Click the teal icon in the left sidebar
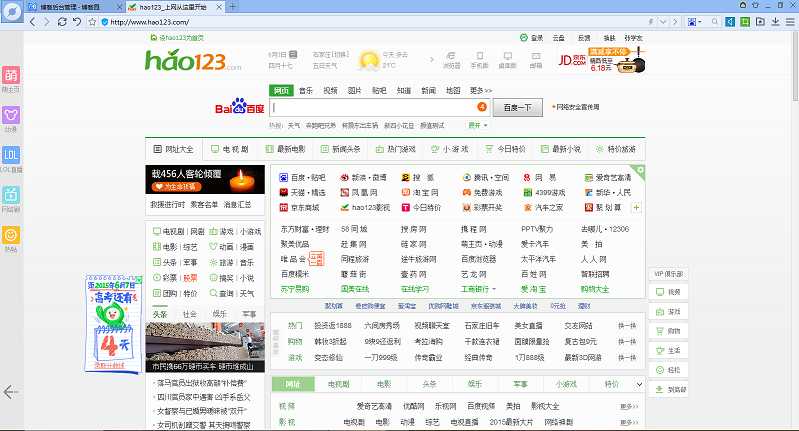 pos(11,195)
